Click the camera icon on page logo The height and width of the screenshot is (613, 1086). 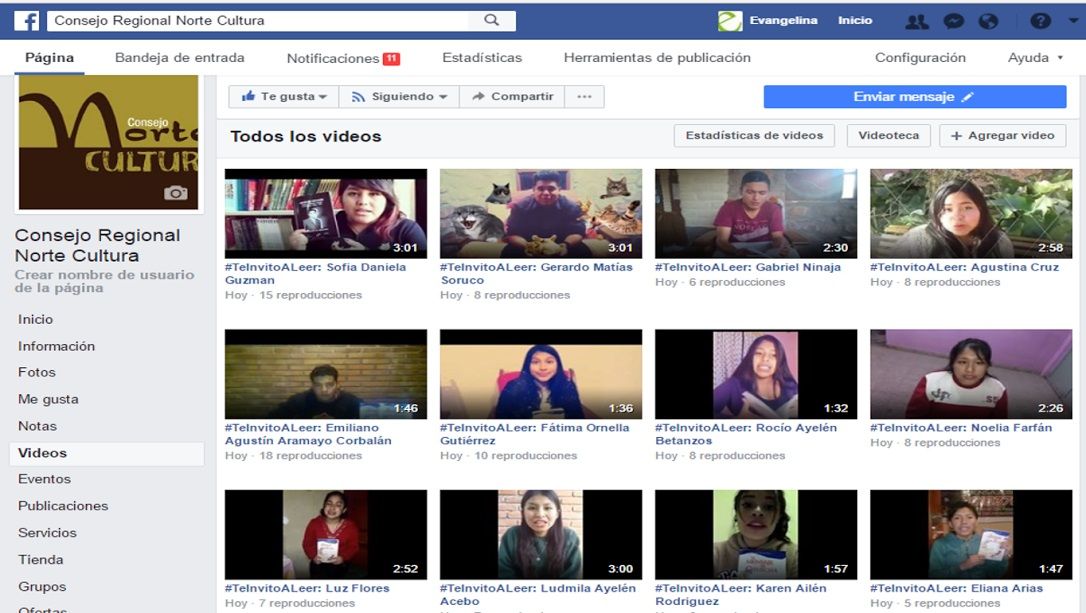[x=176, y=193]
